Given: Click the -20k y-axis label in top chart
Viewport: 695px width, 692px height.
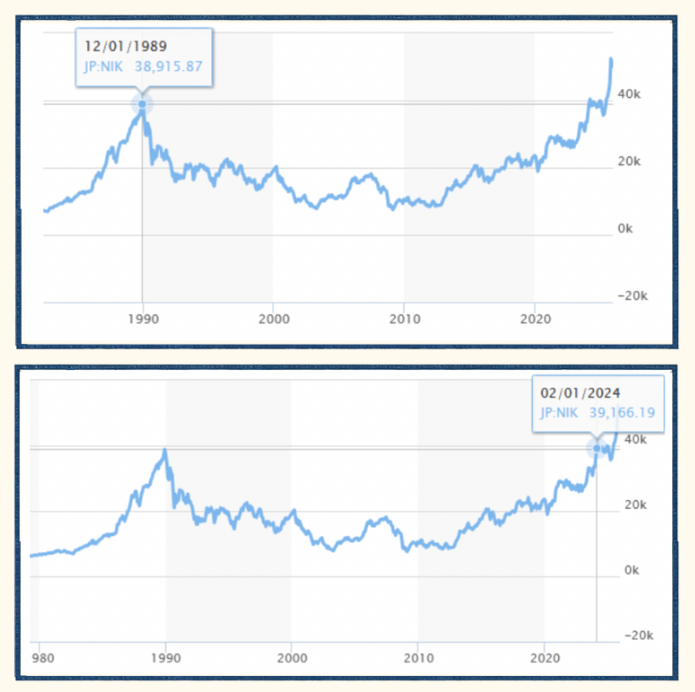Looking at the screenshot, I should coord(630,296).
